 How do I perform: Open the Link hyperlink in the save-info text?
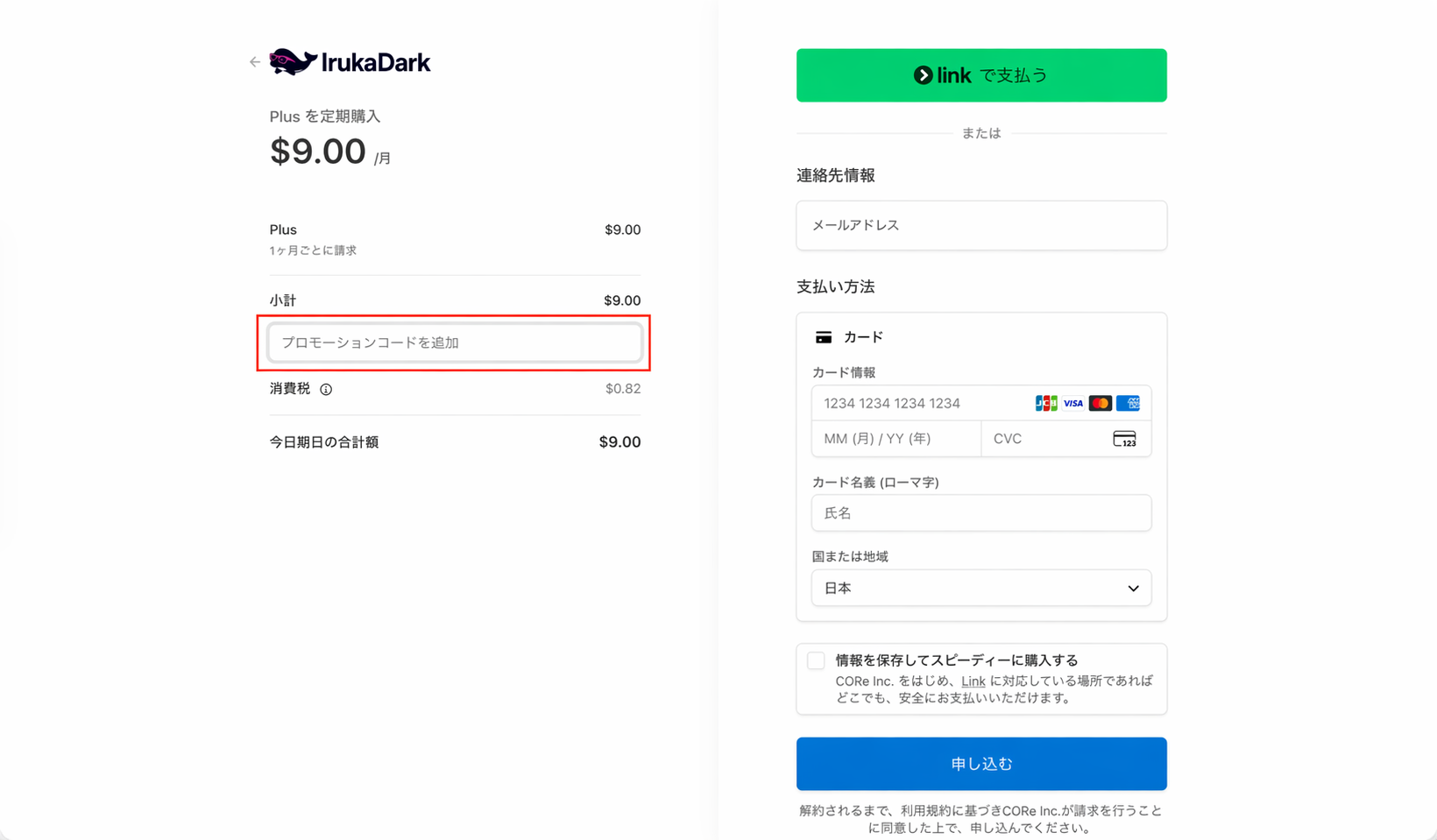point(973,681)
